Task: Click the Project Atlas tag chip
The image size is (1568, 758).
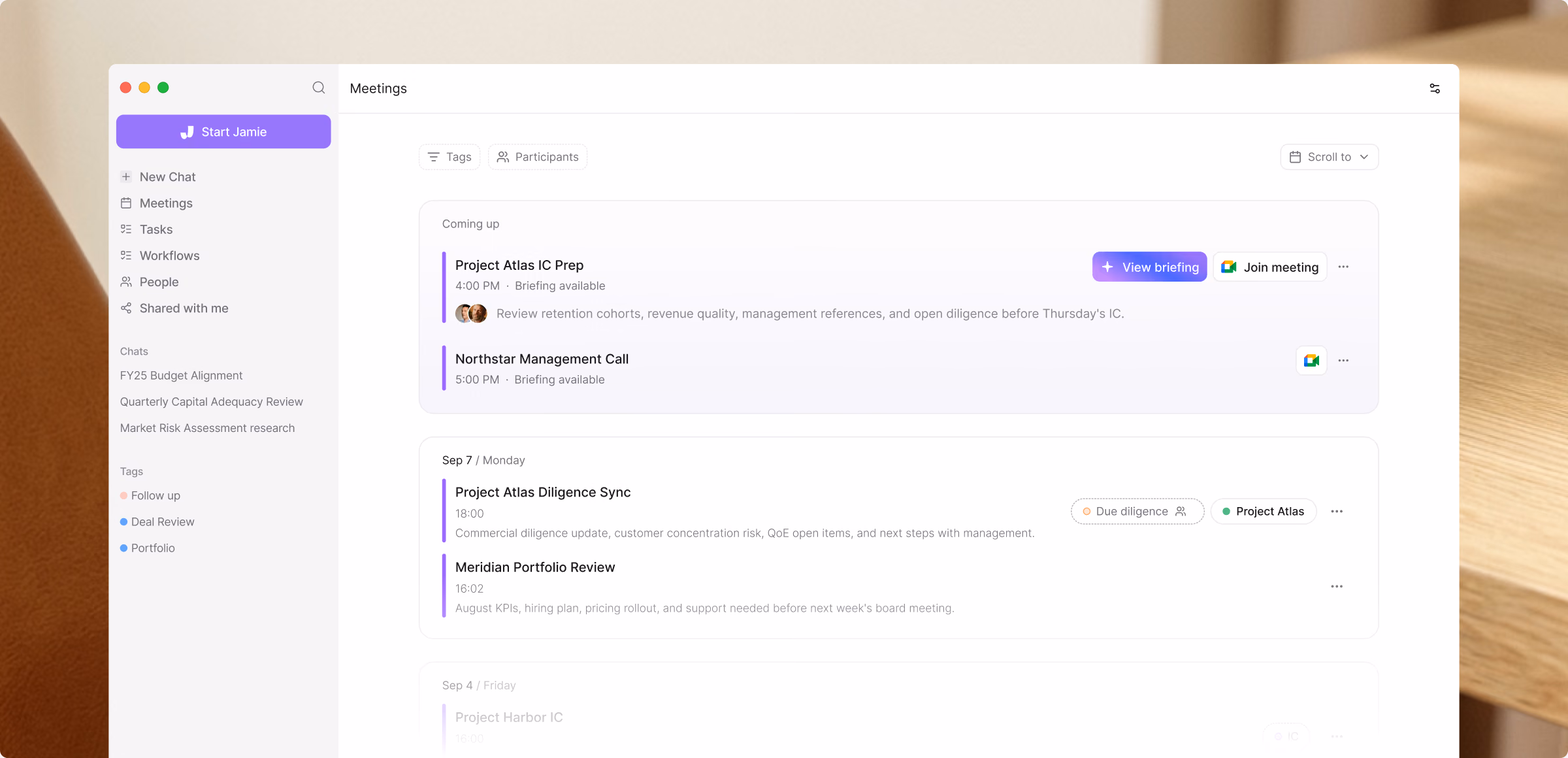Action: click(1264, 512)
